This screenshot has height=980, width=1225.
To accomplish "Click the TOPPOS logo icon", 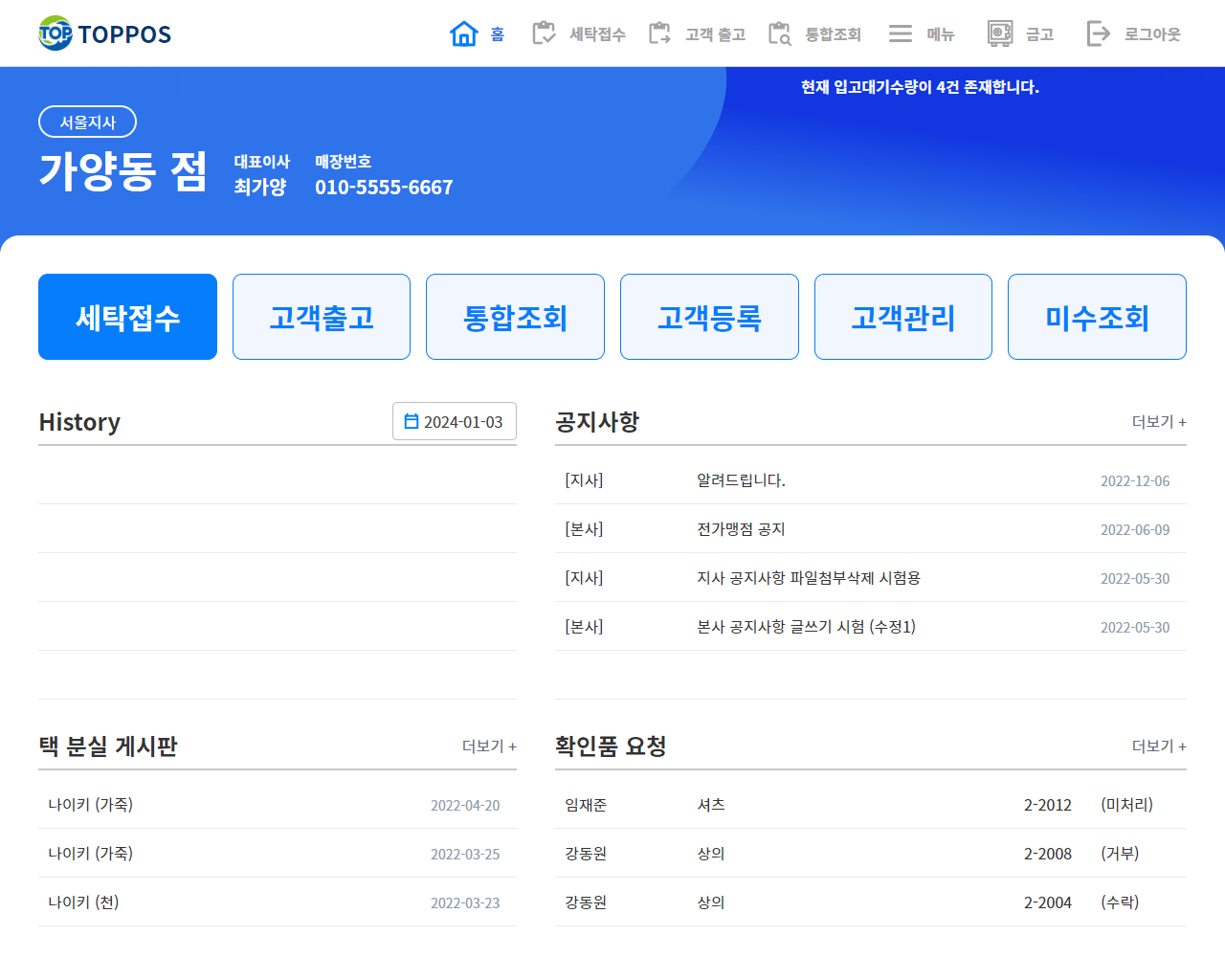I will pos(56,33).
